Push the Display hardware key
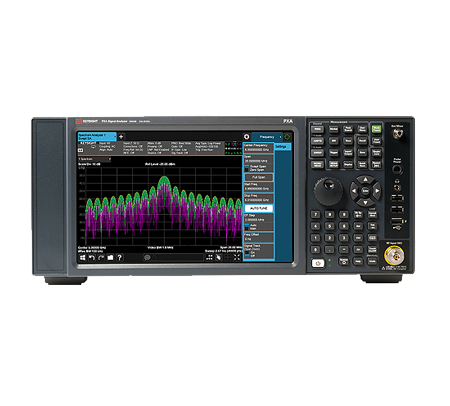Screen dimensions: 450x406 point(348,164)
